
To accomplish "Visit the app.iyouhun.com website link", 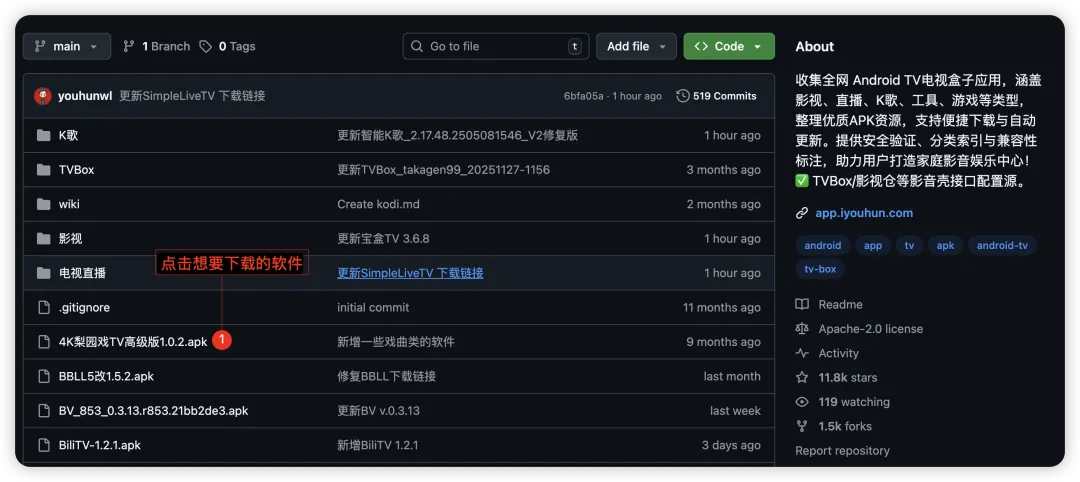I will tap(864, 213).
